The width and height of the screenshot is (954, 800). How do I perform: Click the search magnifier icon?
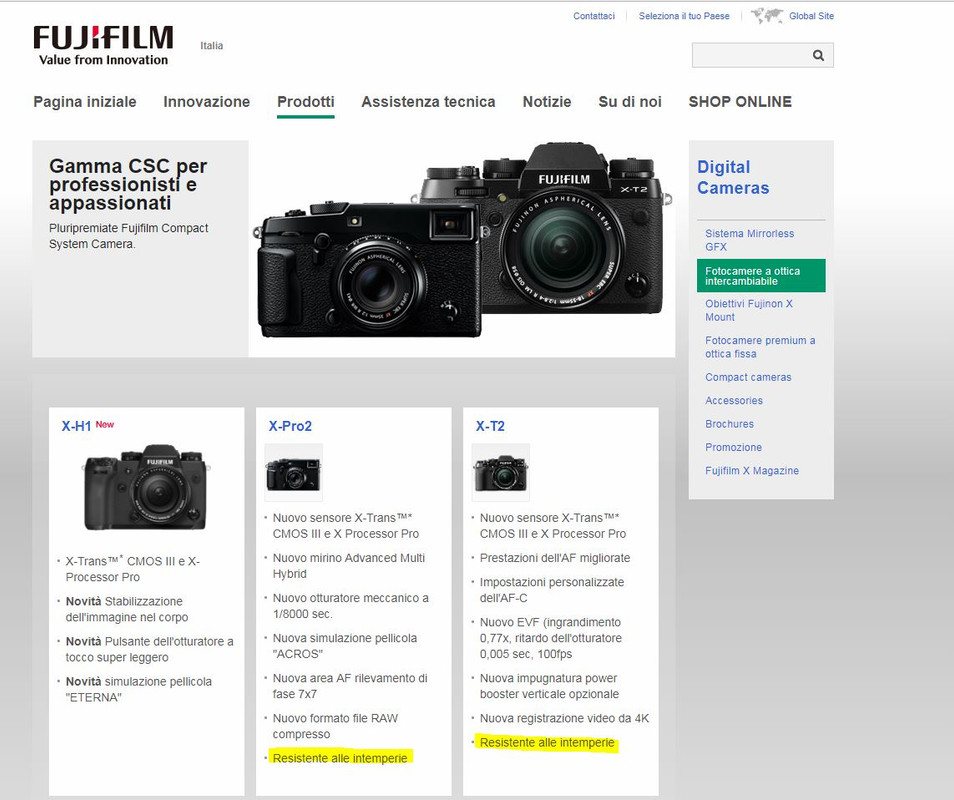(x=818, y=55)
